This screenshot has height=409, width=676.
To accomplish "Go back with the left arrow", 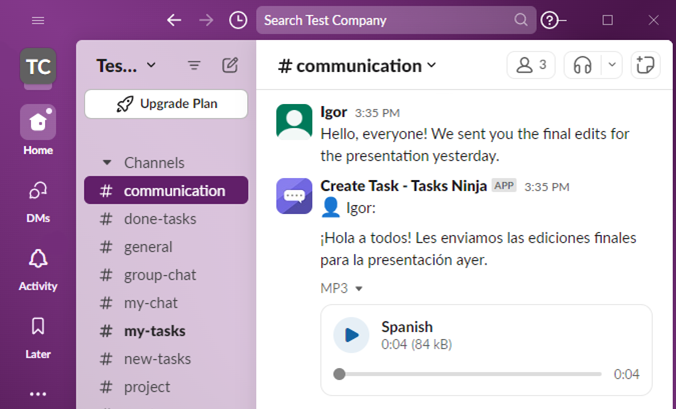I will click(x=174, y=20).
